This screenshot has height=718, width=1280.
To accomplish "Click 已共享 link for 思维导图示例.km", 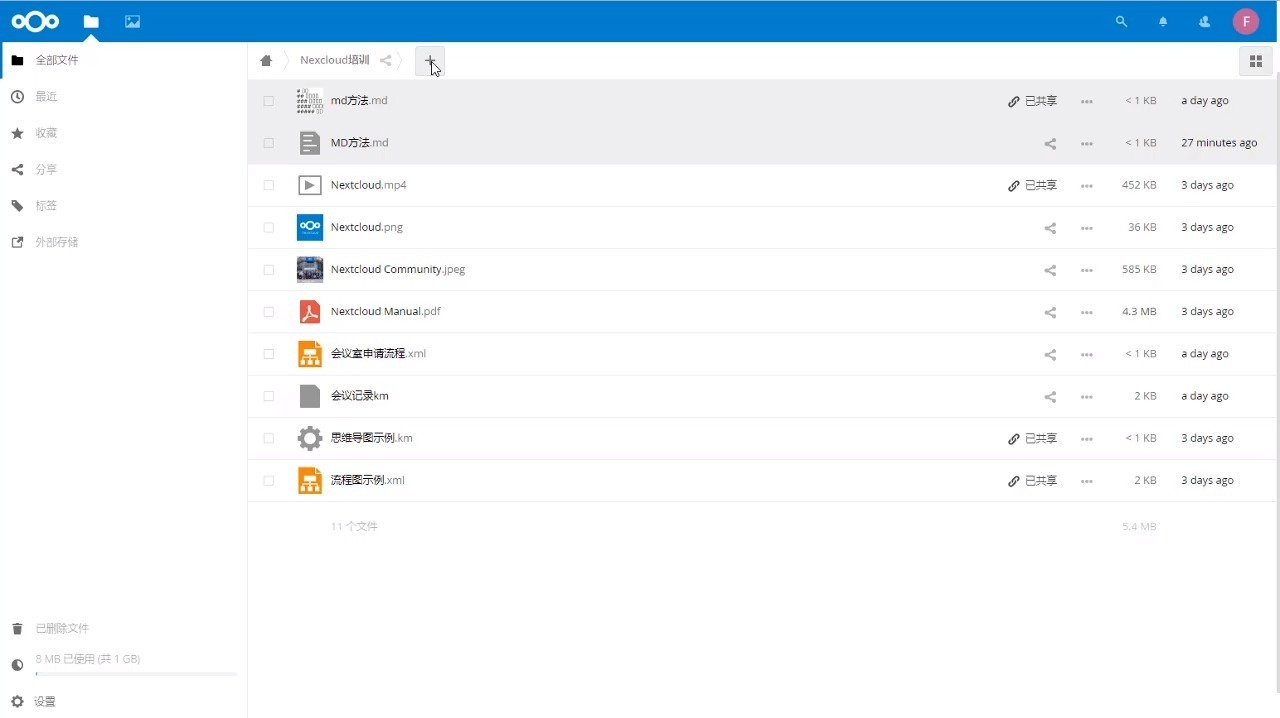I will (1032, 439).
